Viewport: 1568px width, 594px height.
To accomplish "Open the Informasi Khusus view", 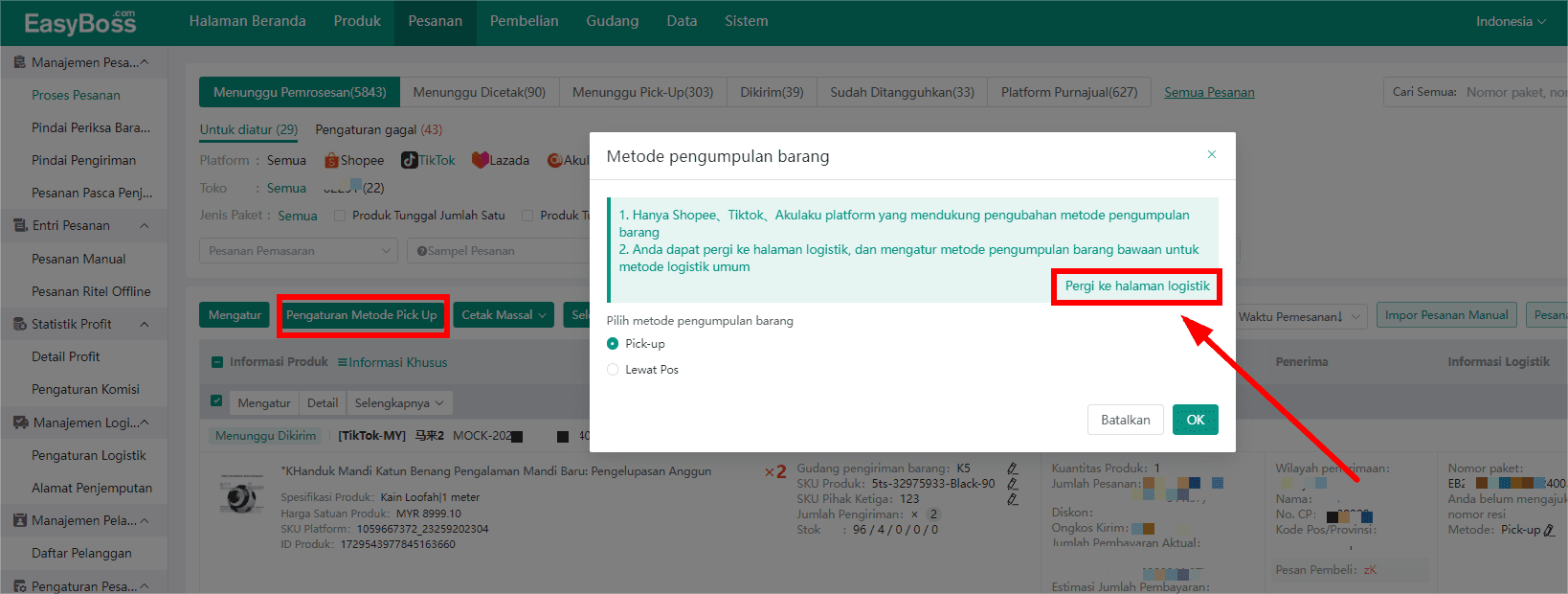I will tap(392, 362).
